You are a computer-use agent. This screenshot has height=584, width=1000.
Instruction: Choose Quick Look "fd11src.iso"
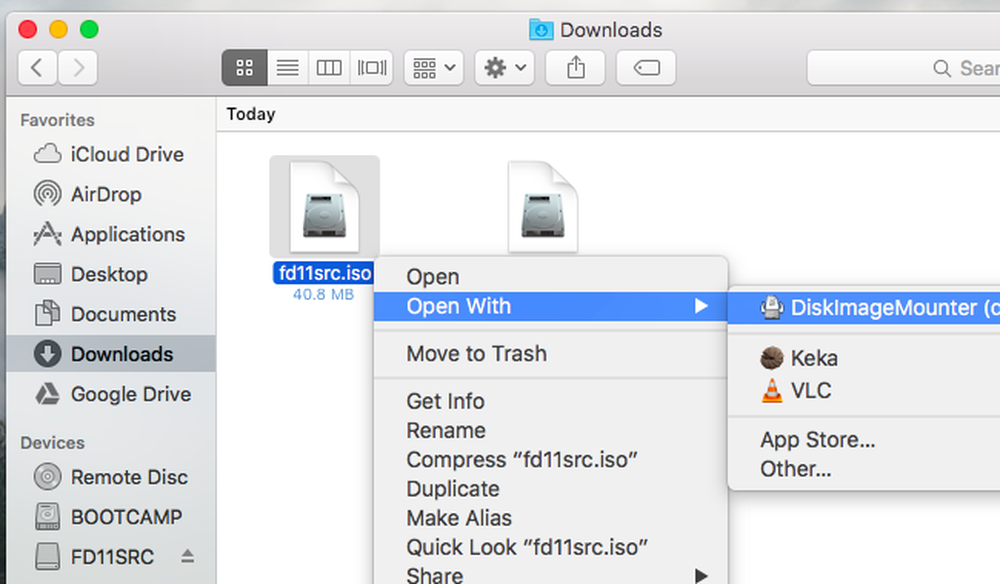tap(550, 547)
